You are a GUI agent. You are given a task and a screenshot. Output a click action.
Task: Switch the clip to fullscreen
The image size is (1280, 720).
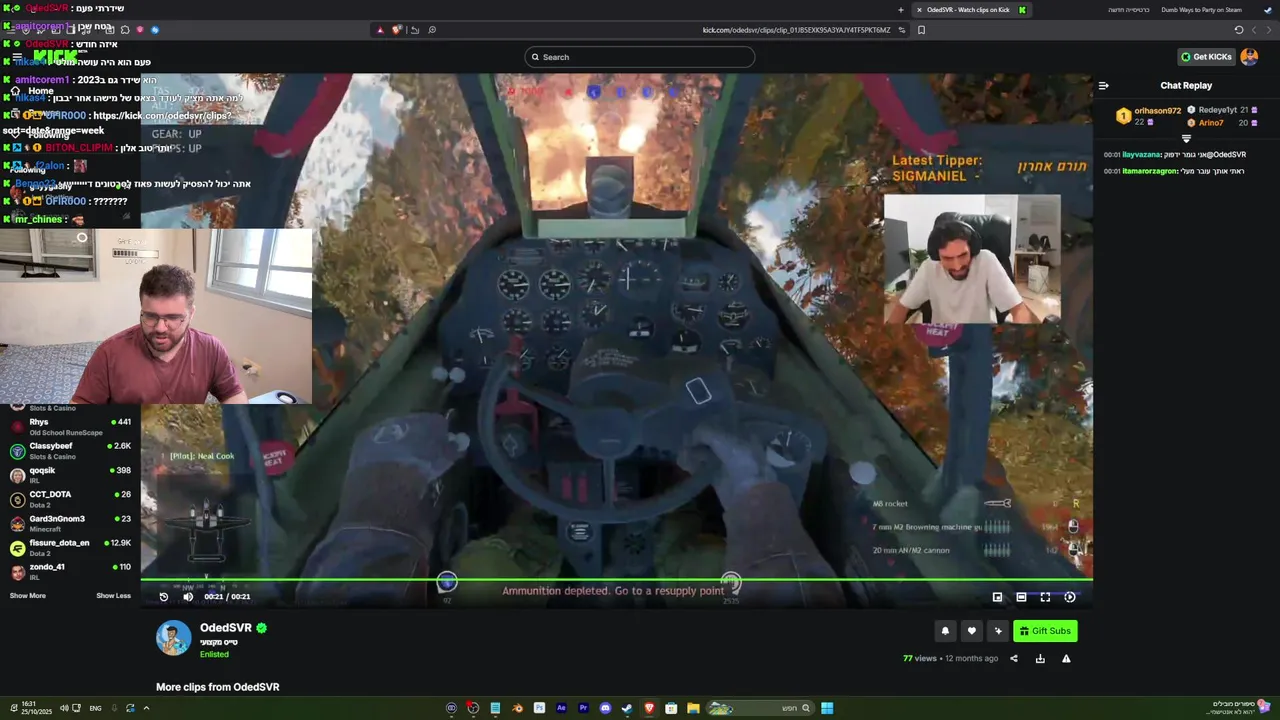pos(1045,597)
